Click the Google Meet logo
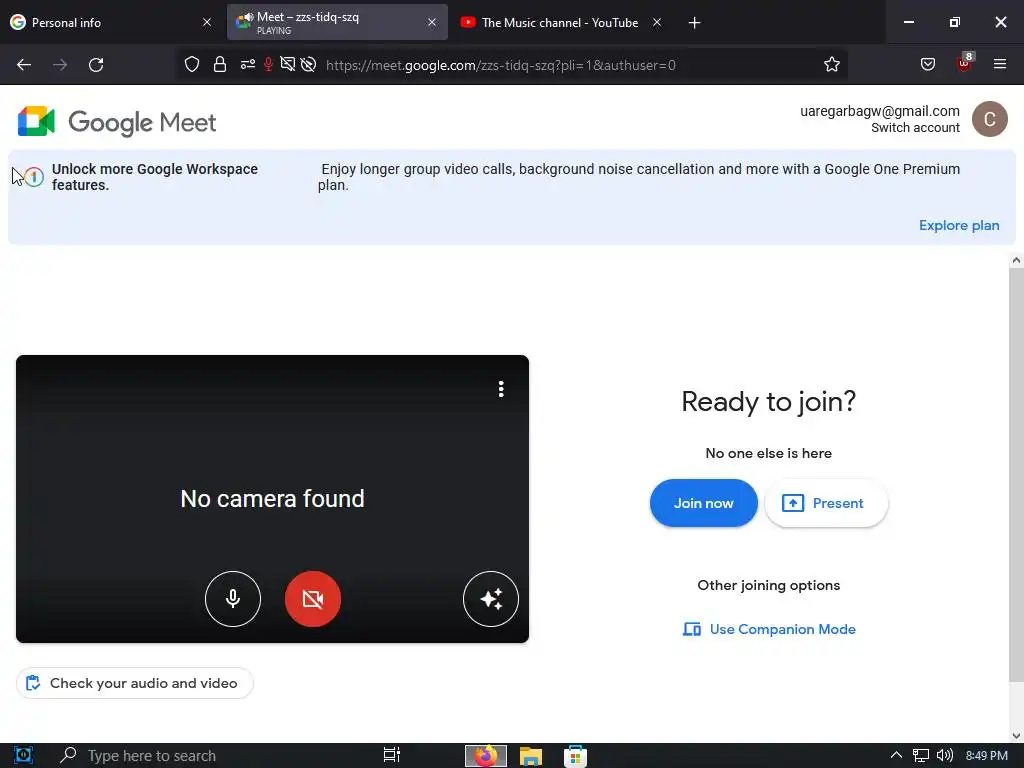The height and width of the screenshot is (768, 1024). [117, 121]
